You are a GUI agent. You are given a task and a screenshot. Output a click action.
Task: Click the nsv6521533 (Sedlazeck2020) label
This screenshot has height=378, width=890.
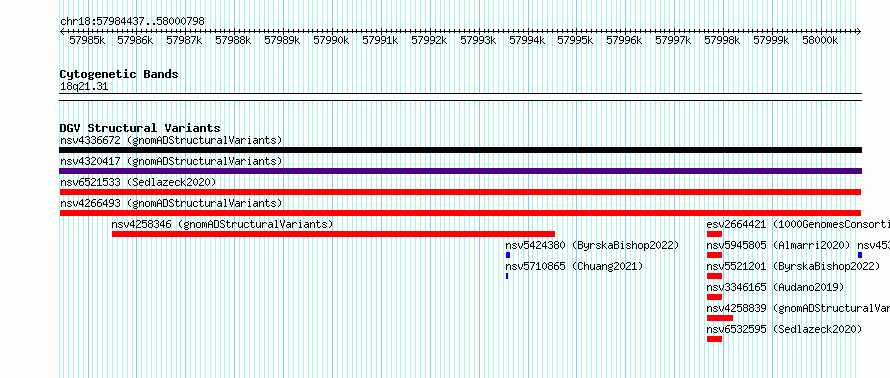tap(138, 182)
